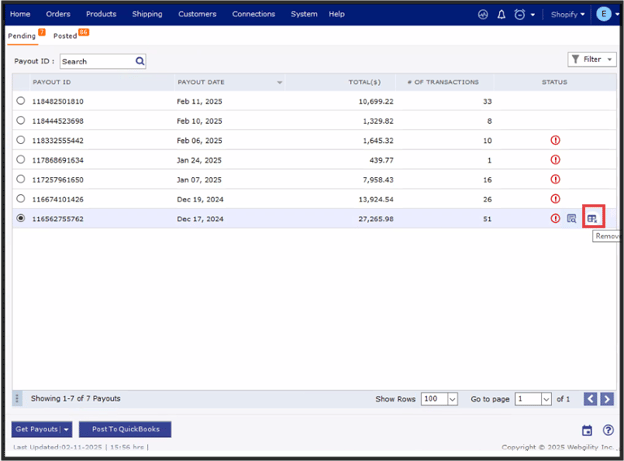Open the Shopify store selector dropdown
This screenshot has height=461, width=624.
coord(566,14)
